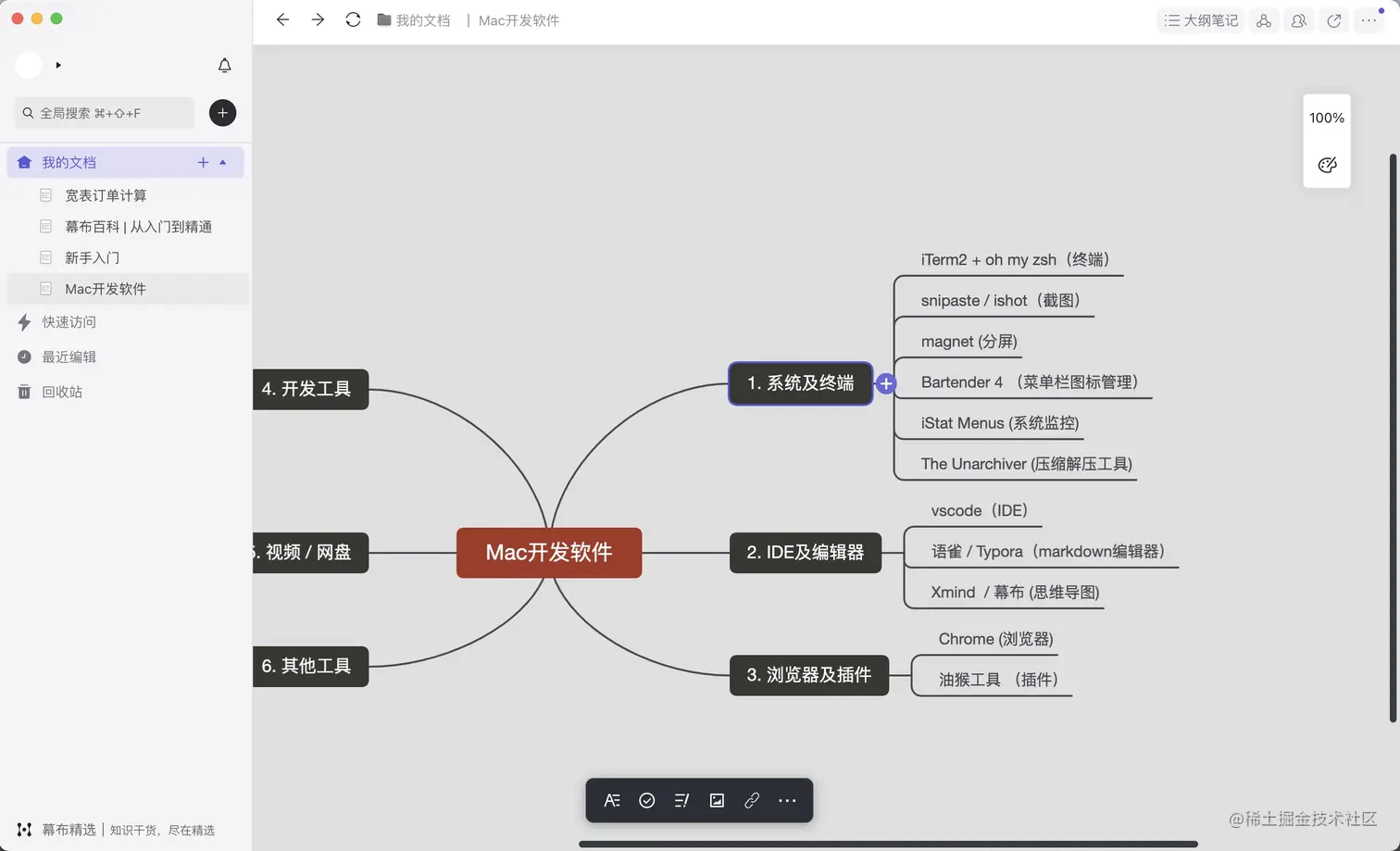Select node 1. 系统及终端
Image resolution: width=1400 pixels, height=851 pixels.
point(801,383)
